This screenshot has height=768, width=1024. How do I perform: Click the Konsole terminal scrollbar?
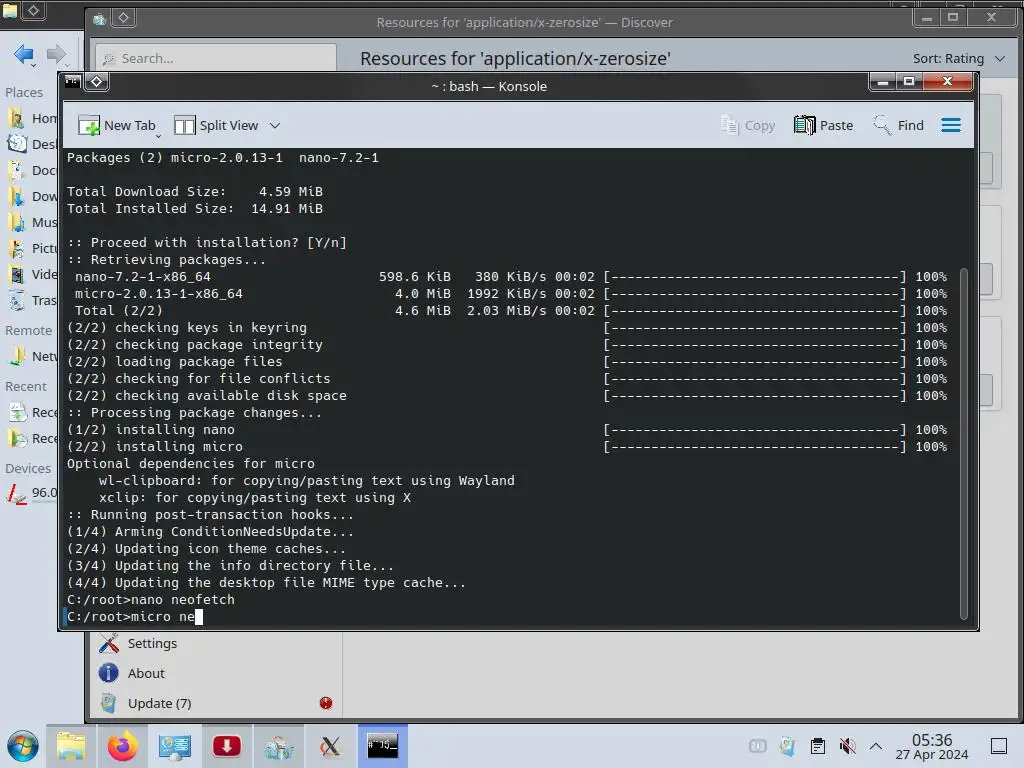963,444
